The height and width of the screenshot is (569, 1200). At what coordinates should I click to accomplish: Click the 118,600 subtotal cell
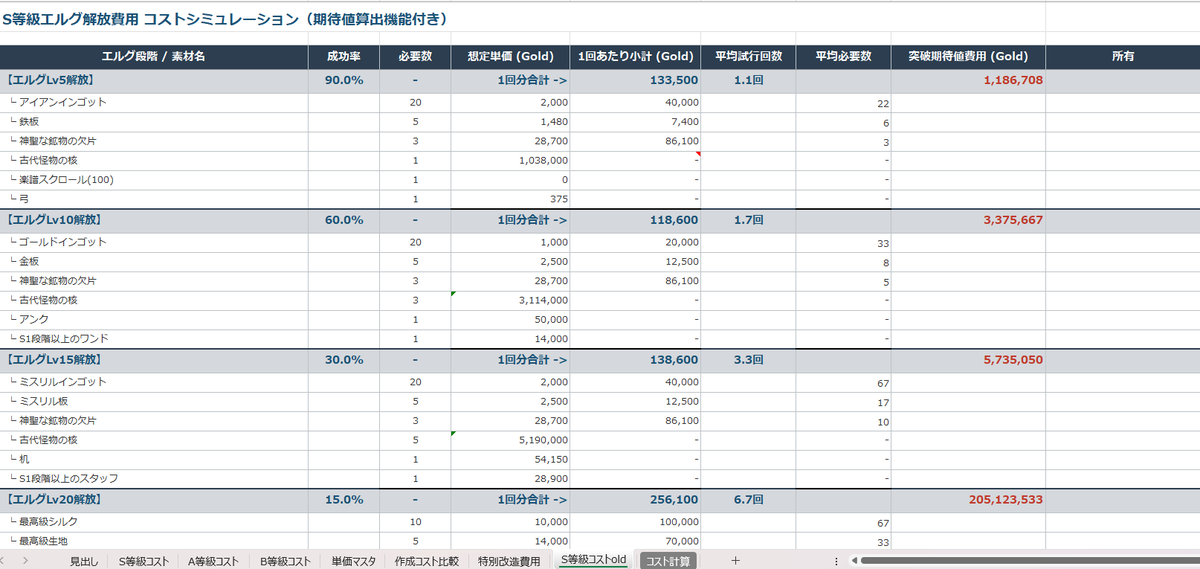tap(635, 220)
